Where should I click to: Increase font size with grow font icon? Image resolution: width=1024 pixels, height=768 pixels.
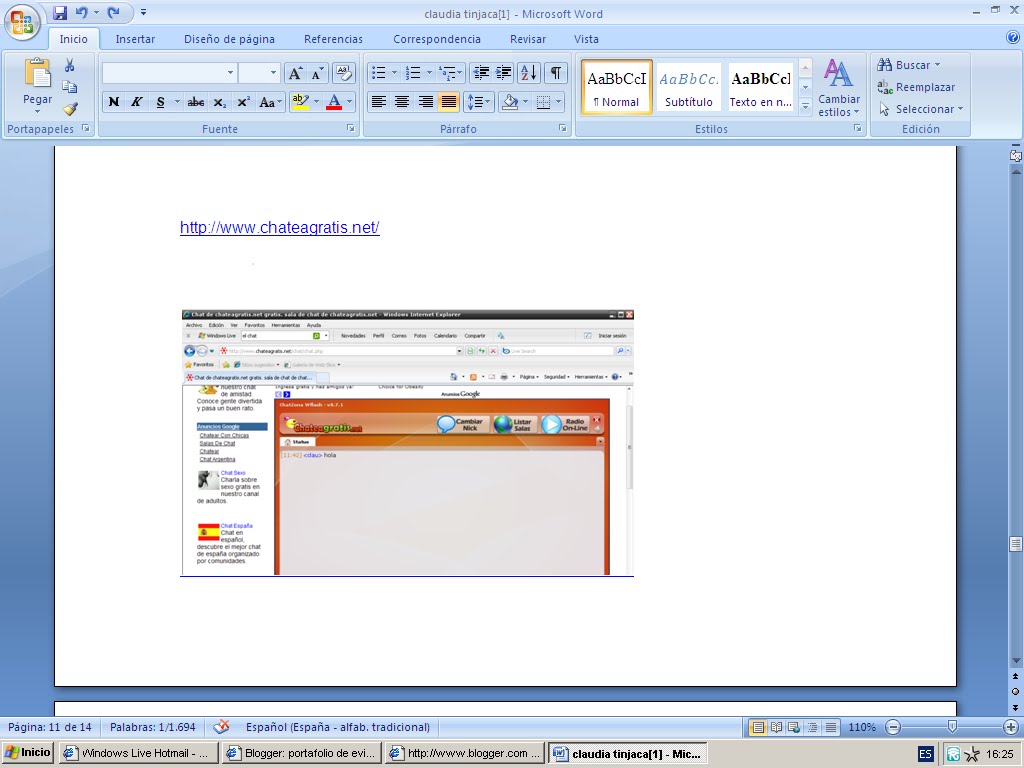tap(295, 73)
